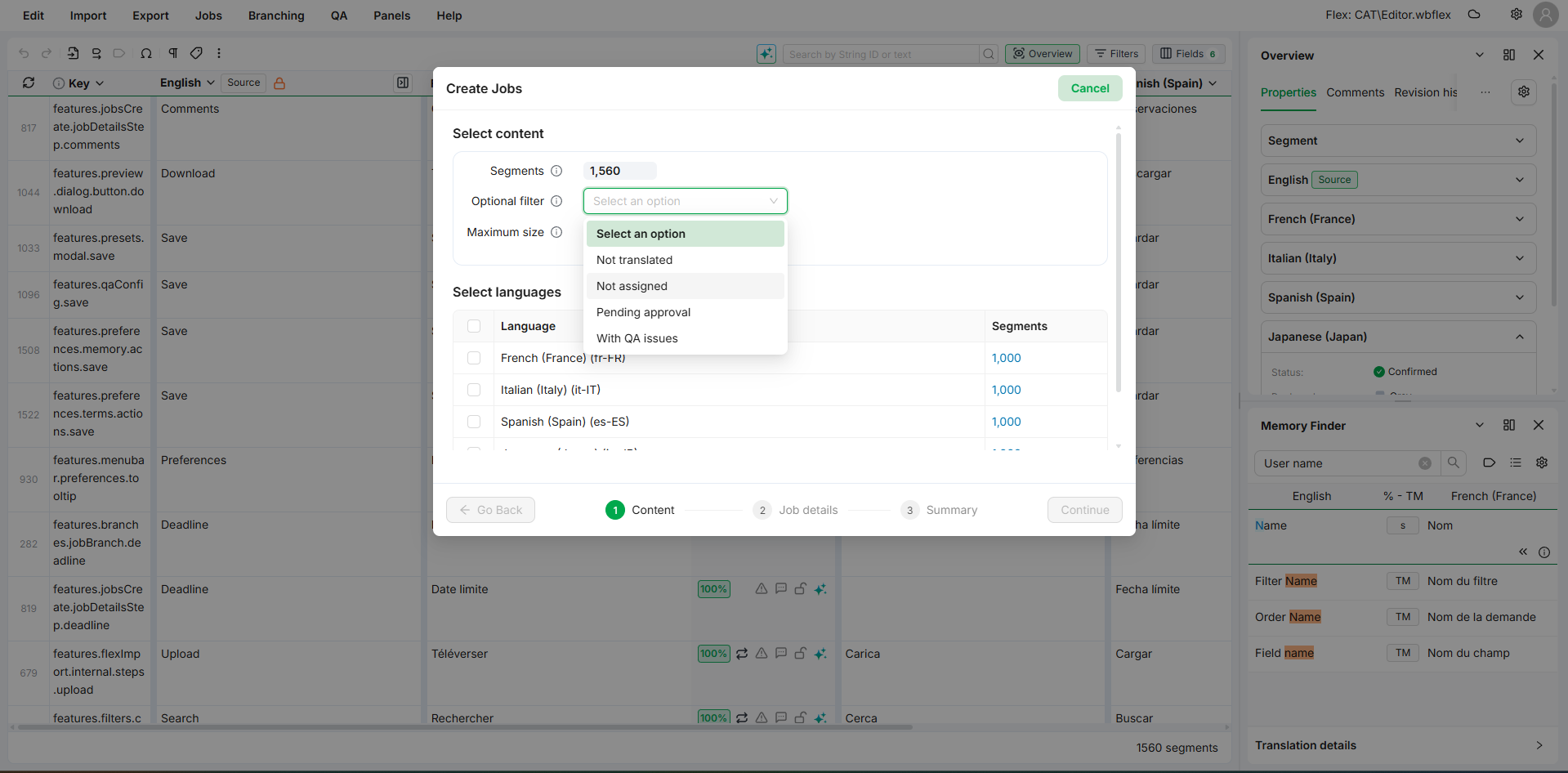Select all languages with the header checkbox
This screenshot has height=773, width=1568.
pos(474,326)
